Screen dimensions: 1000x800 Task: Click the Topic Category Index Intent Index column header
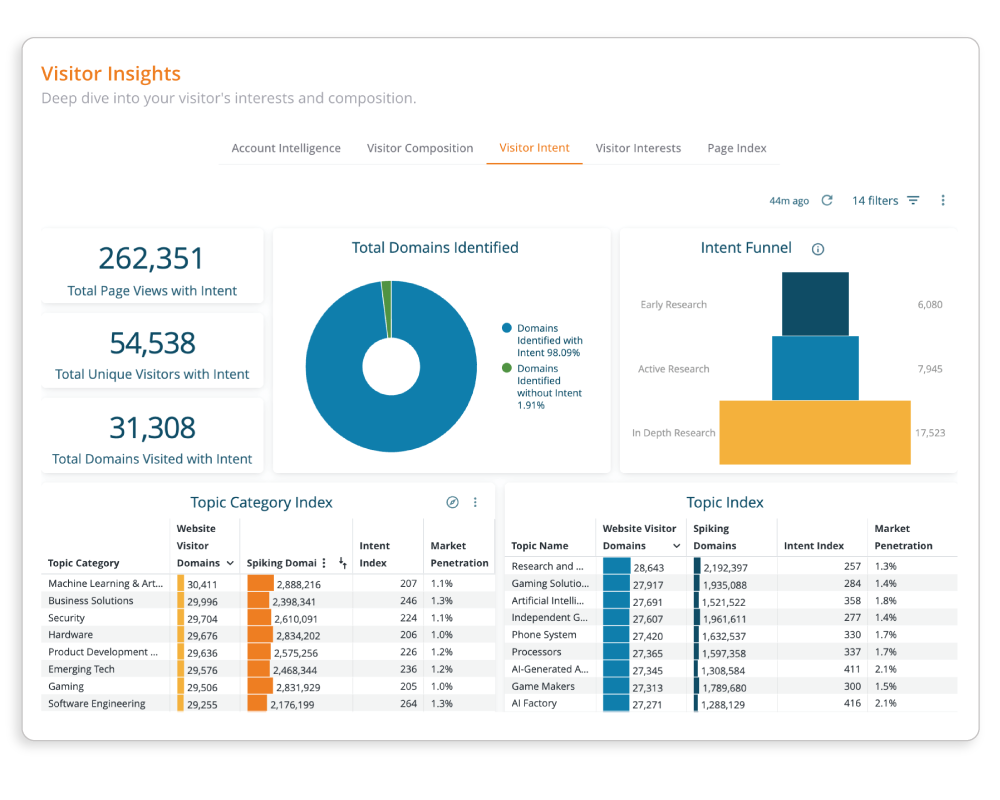(374, 554)
